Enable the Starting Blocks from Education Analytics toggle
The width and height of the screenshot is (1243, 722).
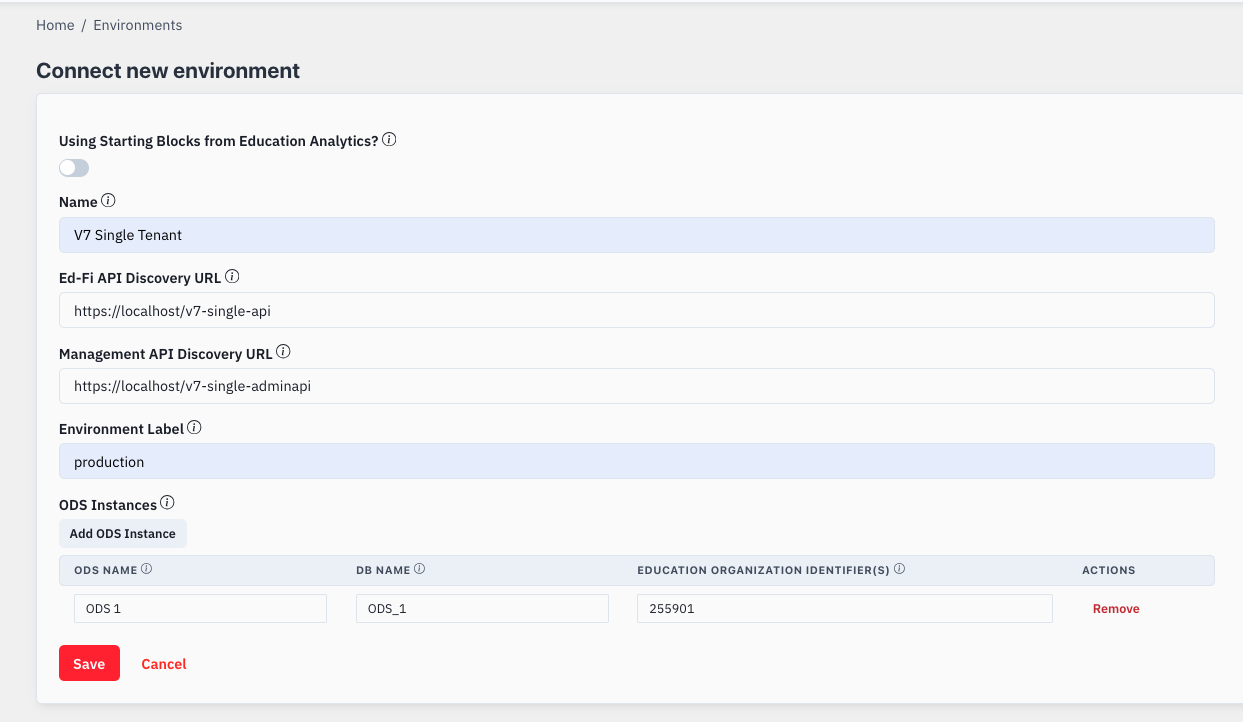pyautogui.click(x=74, y=168)
